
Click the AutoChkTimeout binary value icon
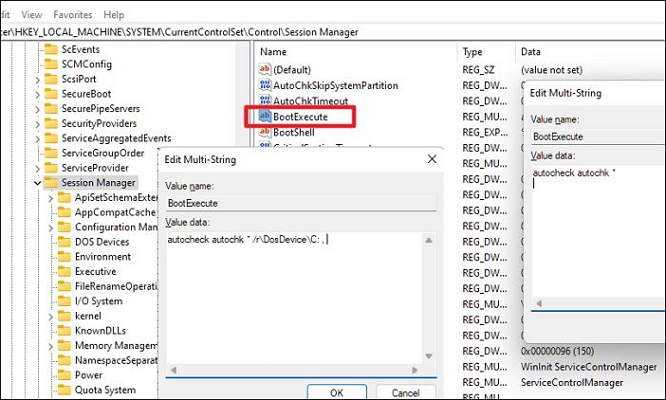pos(265,102)
